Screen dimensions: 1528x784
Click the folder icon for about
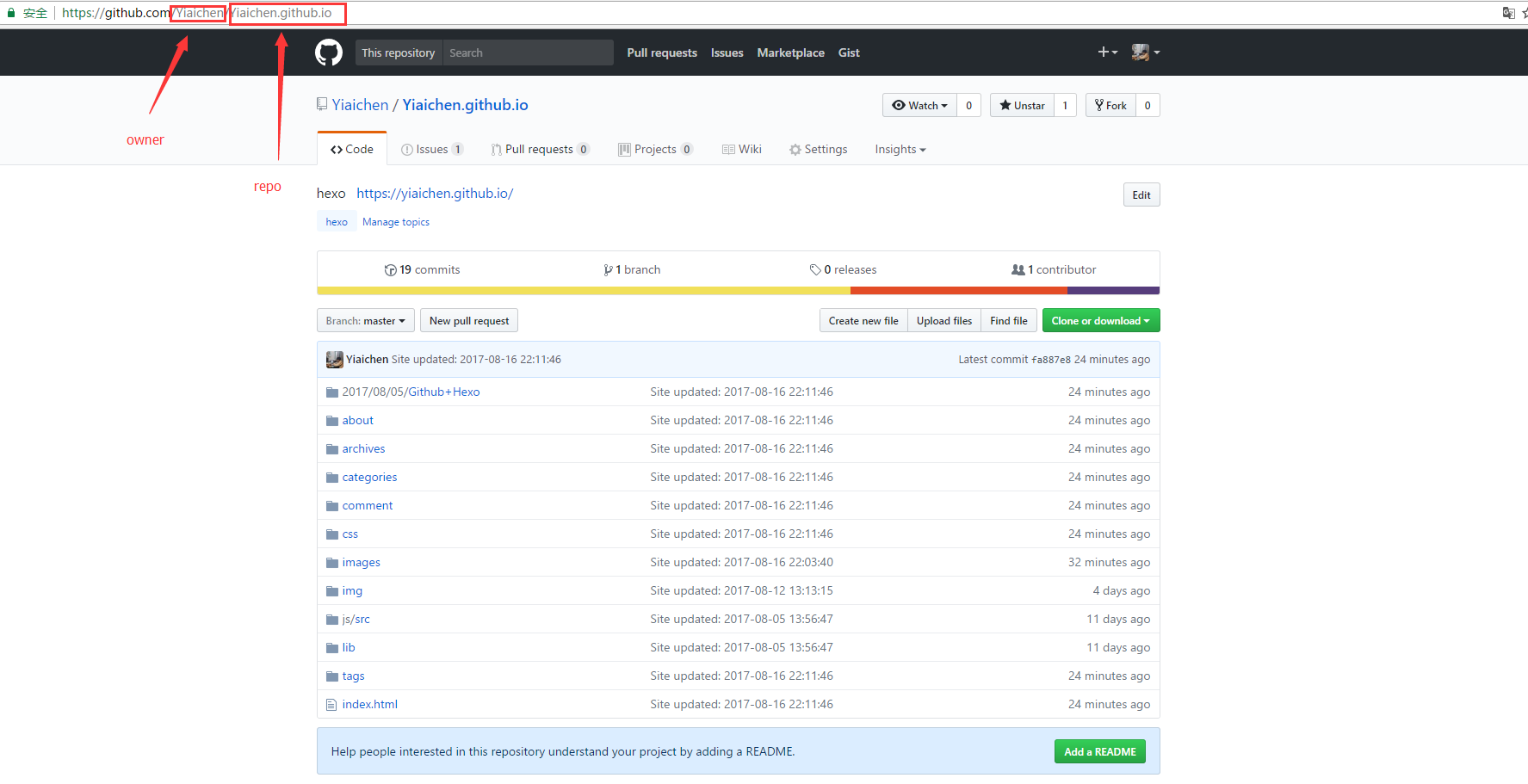(332, 421)
